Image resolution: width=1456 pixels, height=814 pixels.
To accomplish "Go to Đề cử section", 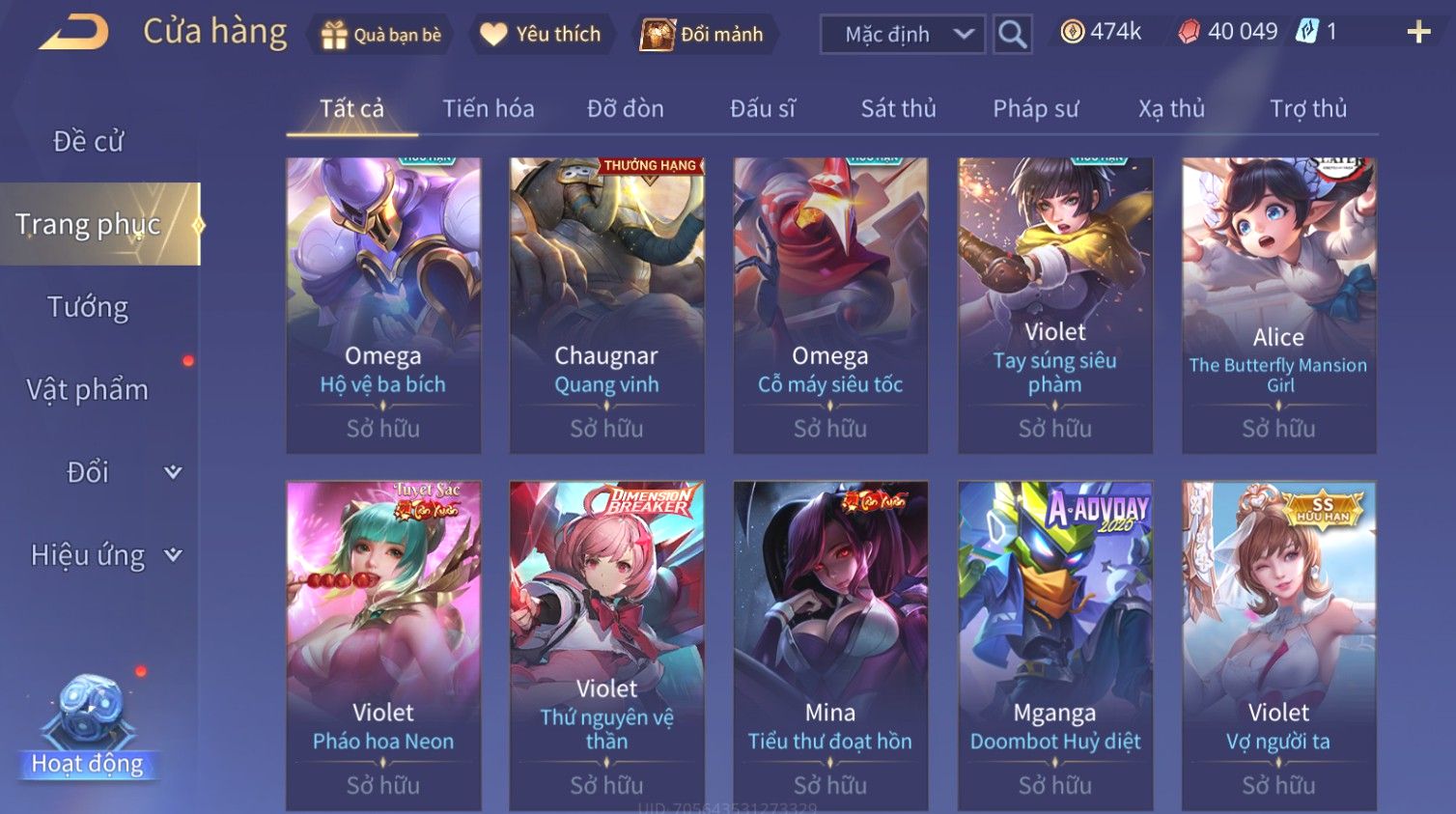I will 88,141.
